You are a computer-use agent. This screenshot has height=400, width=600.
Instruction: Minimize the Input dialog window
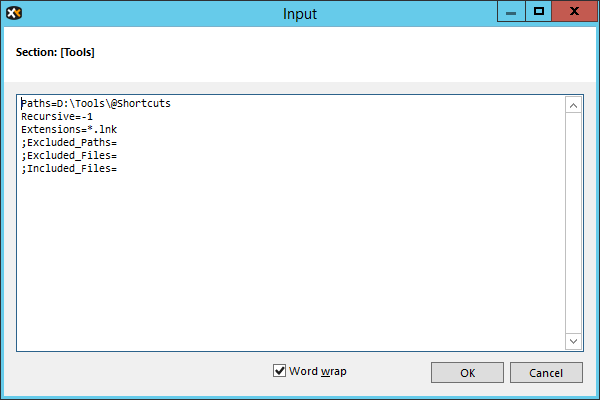pyautogui.click(x=512, y=11)
